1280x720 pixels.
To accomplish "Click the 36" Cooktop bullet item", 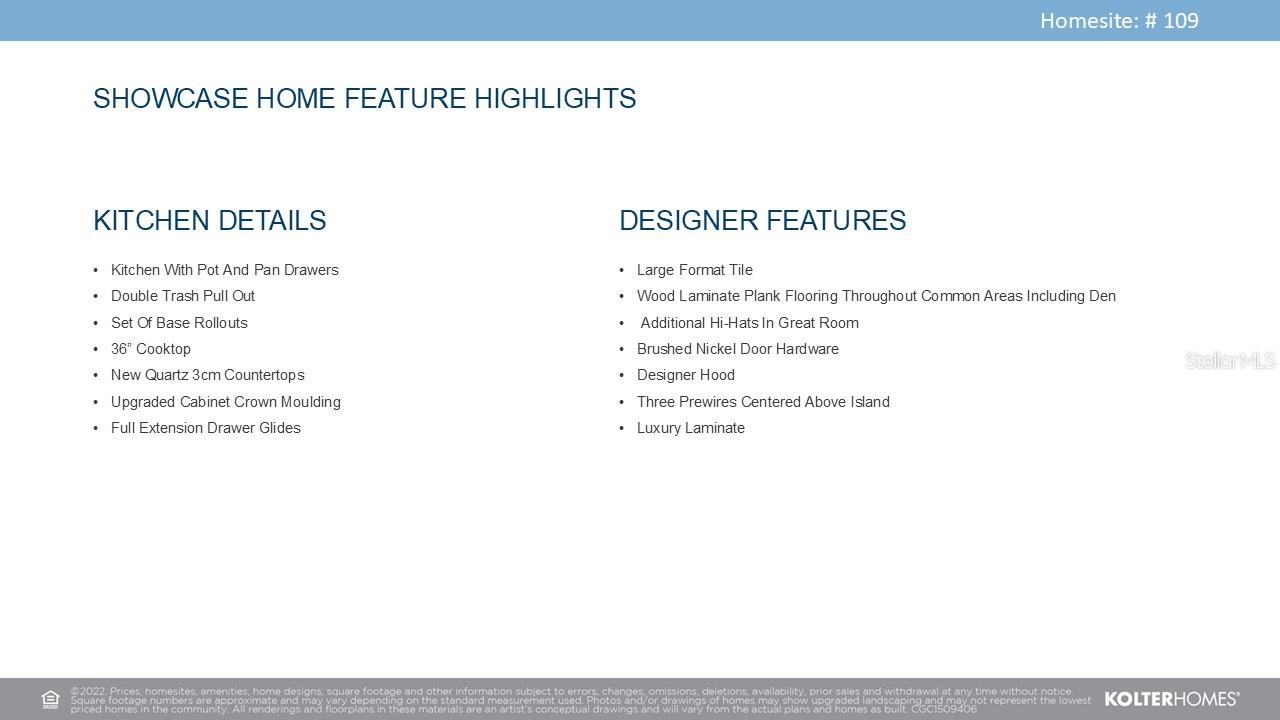I will click(150, 349).
